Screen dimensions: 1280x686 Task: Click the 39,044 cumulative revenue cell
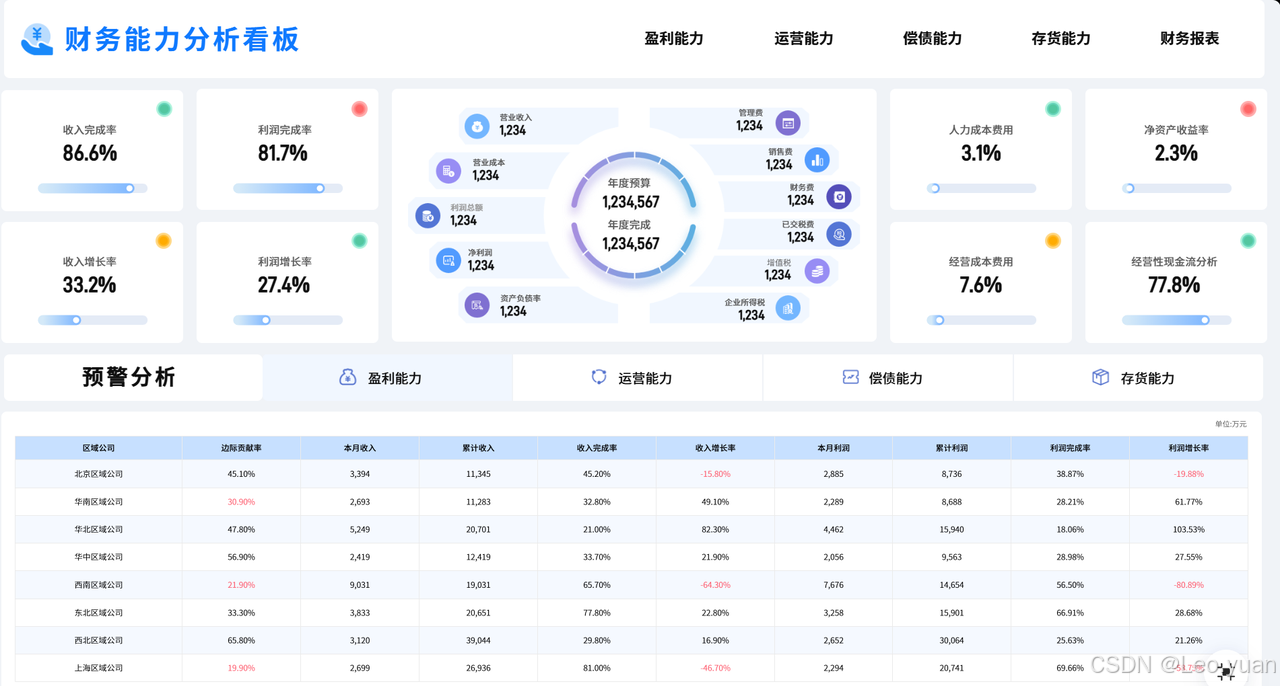pos(478,640)
